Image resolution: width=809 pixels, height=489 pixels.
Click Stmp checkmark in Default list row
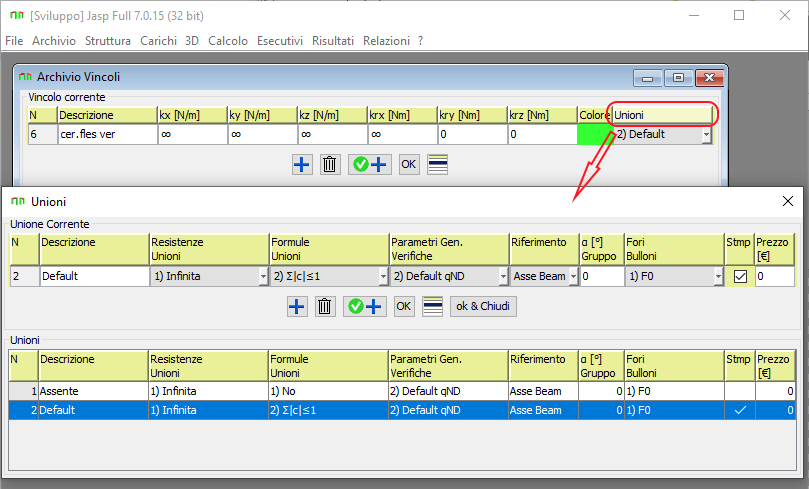tap(740, 410)
